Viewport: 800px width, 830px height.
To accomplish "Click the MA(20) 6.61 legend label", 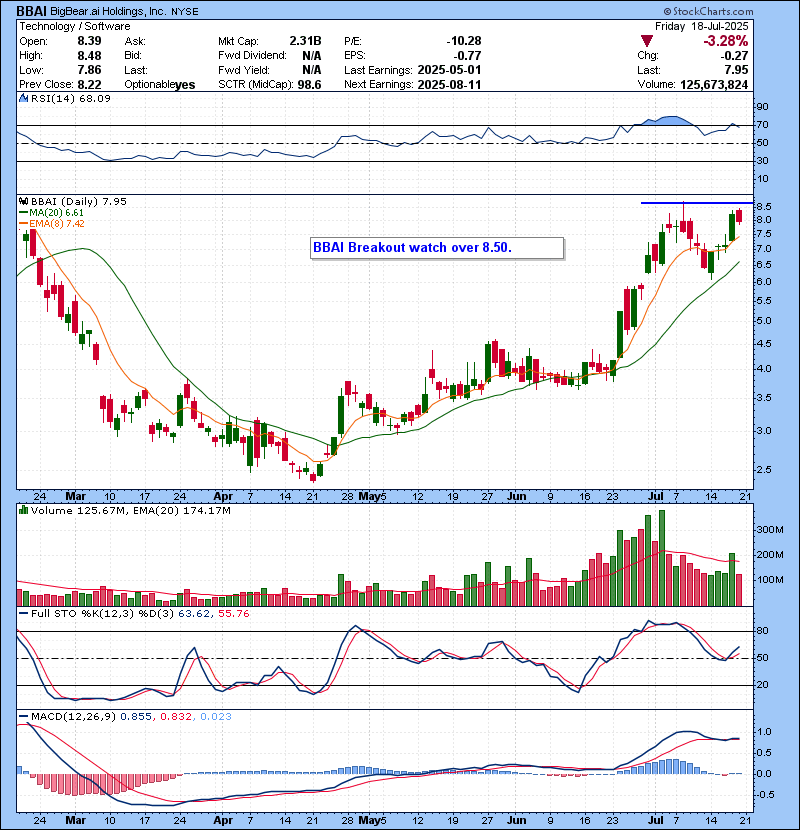I will tap(56, 212).
